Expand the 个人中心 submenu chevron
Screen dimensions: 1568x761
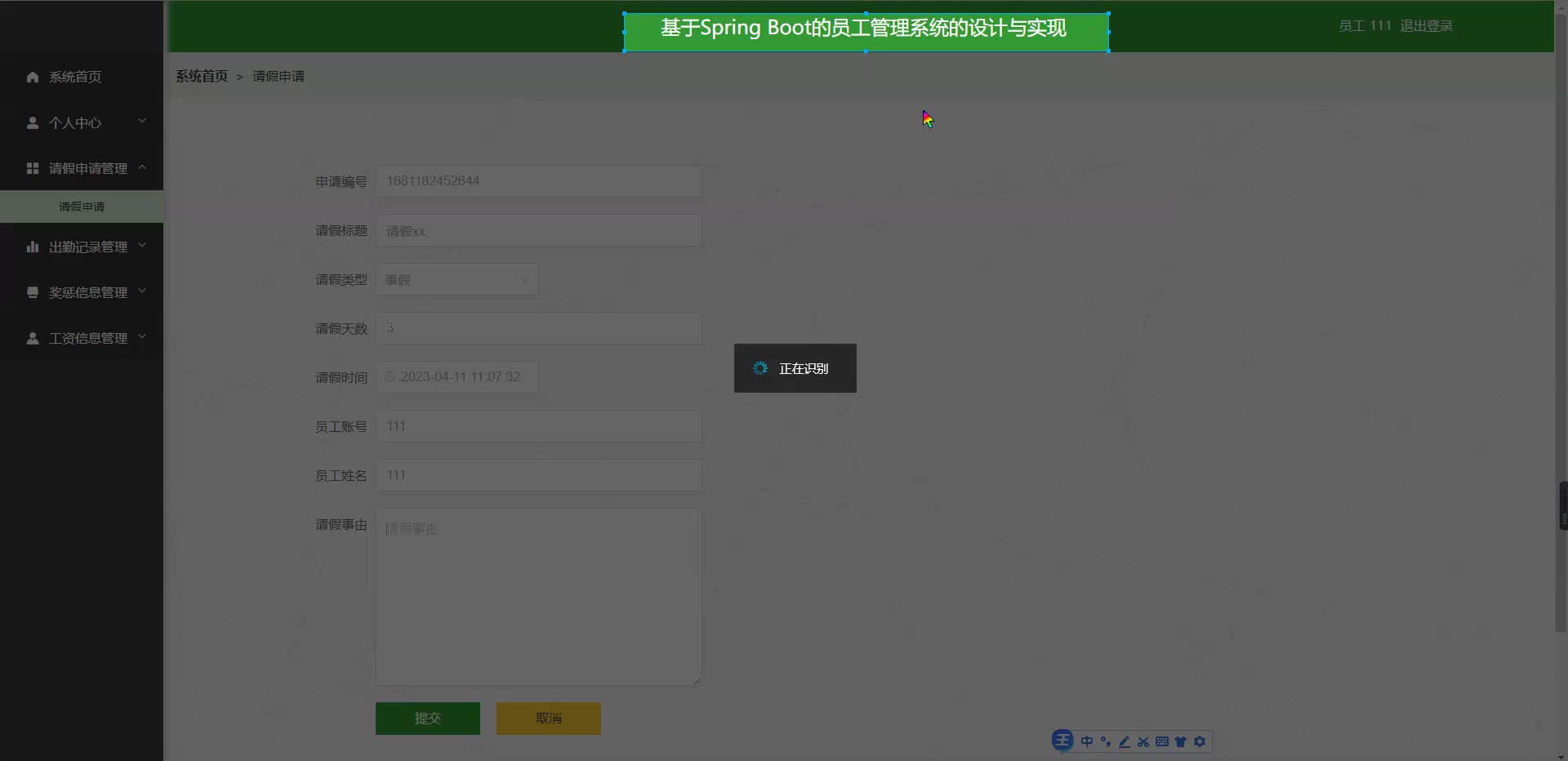click(142, 121)
